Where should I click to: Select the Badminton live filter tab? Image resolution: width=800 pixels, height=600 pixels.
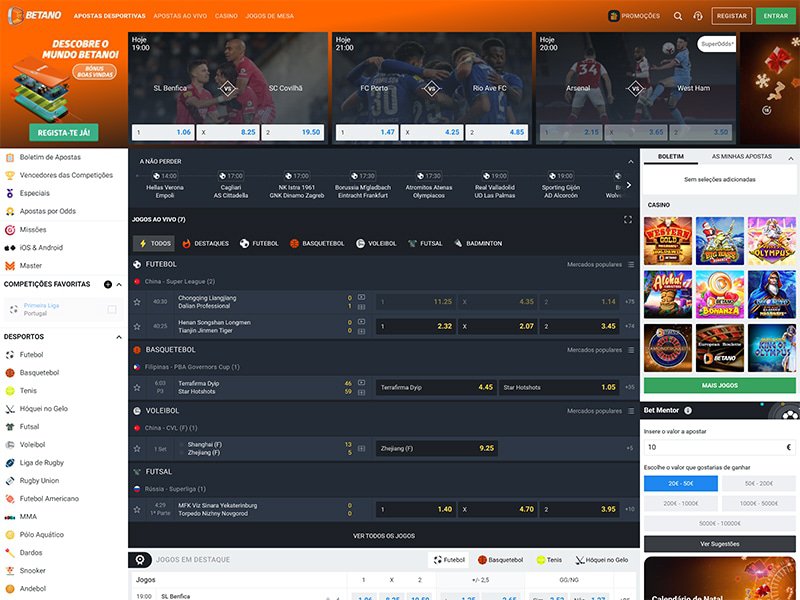pyautogui.click(x=478, y=243)
